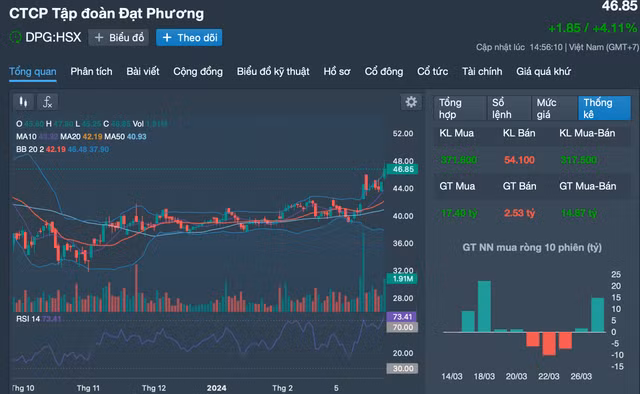
Task: Click the MA50 40.93 indicator label
Action: click(125, 137)
